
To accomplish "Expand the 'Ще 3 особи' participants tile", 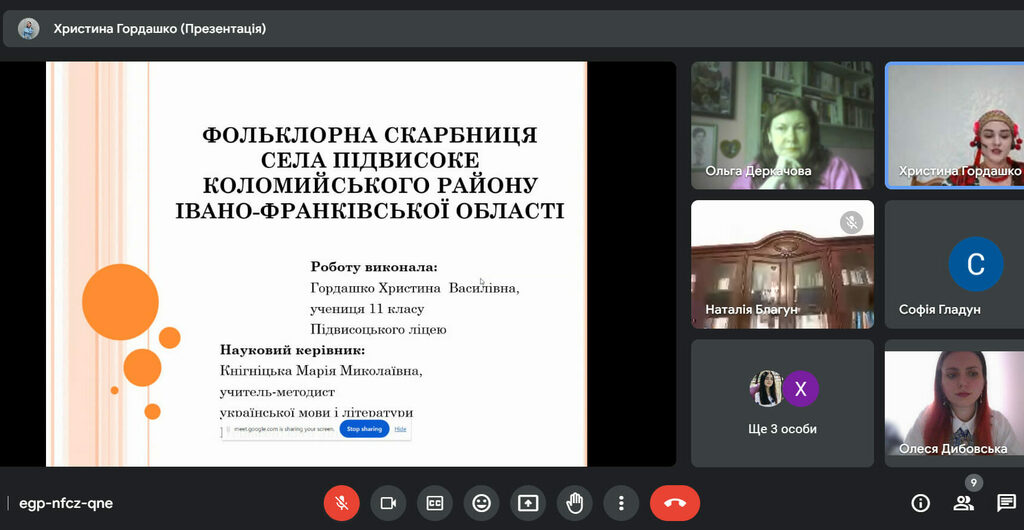I will point(782,403).
